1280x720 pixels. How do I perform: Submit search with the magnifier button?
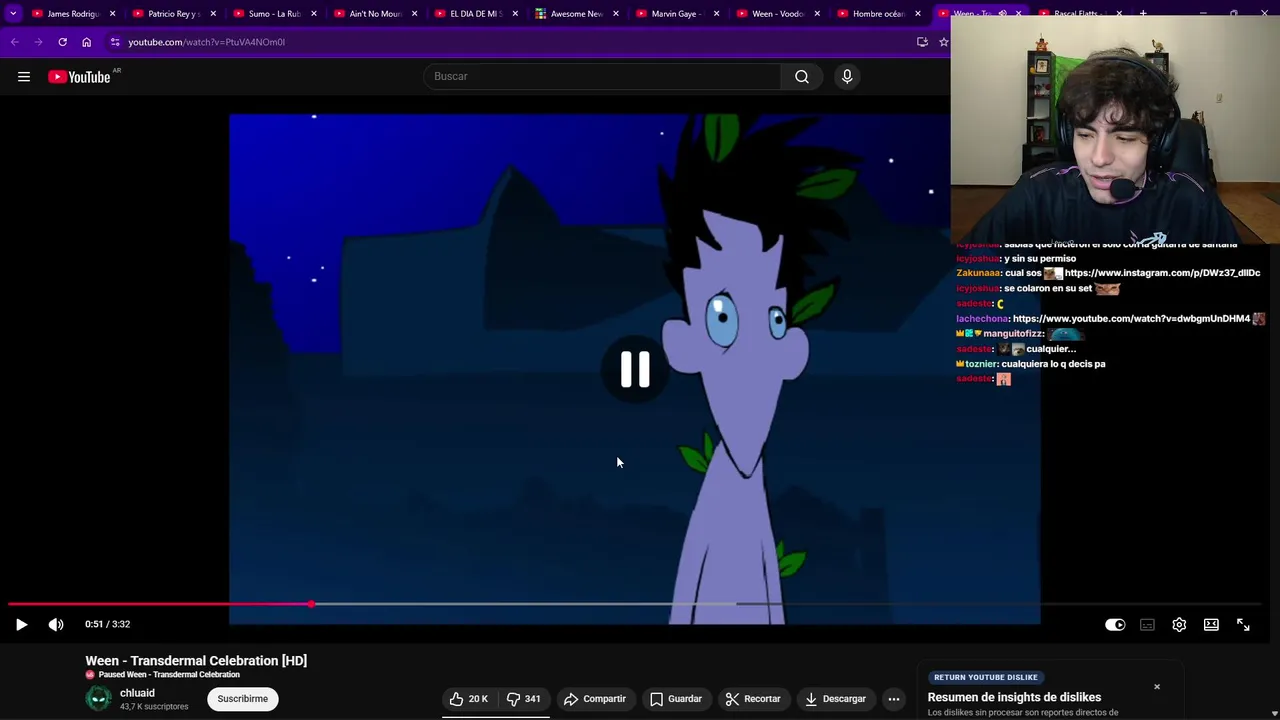[802, 76]
